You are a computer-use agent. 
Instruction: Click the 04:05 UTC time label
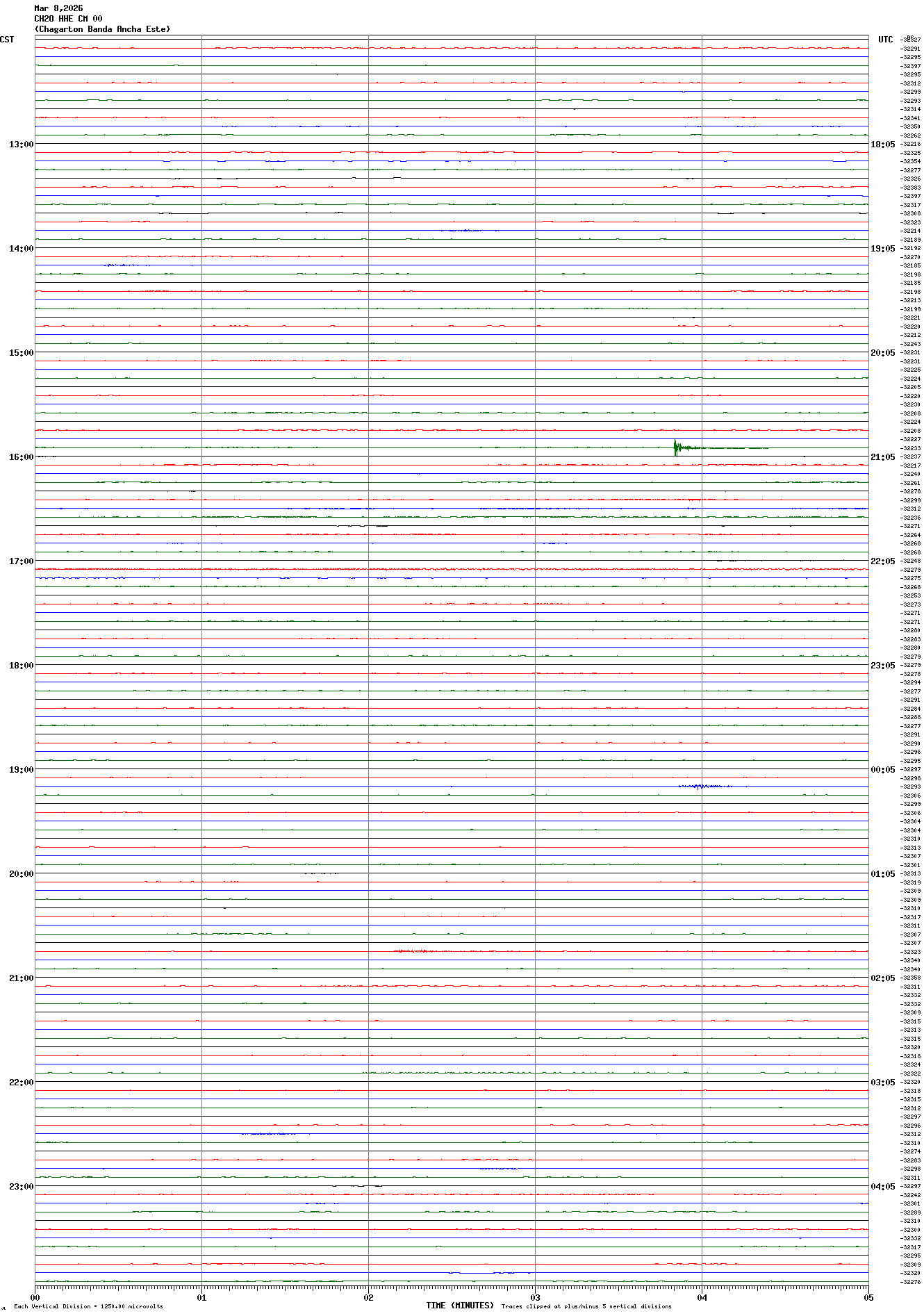(x=882, y=1187)
